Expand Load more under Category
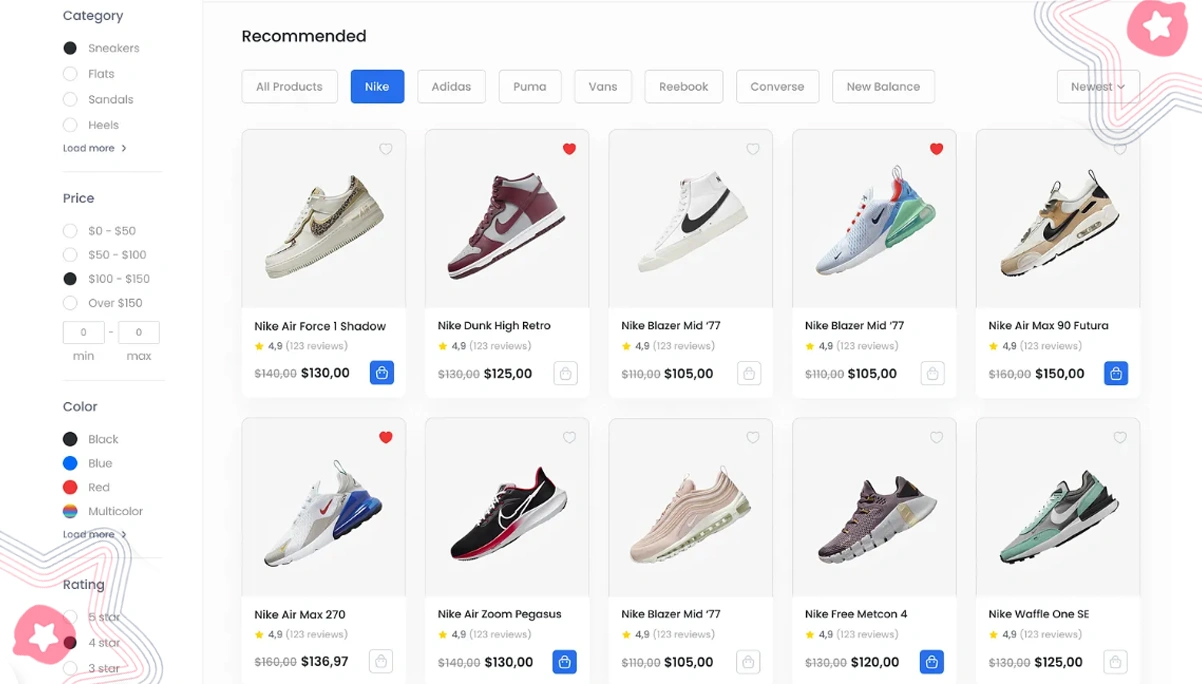 [x=95, y=148]
